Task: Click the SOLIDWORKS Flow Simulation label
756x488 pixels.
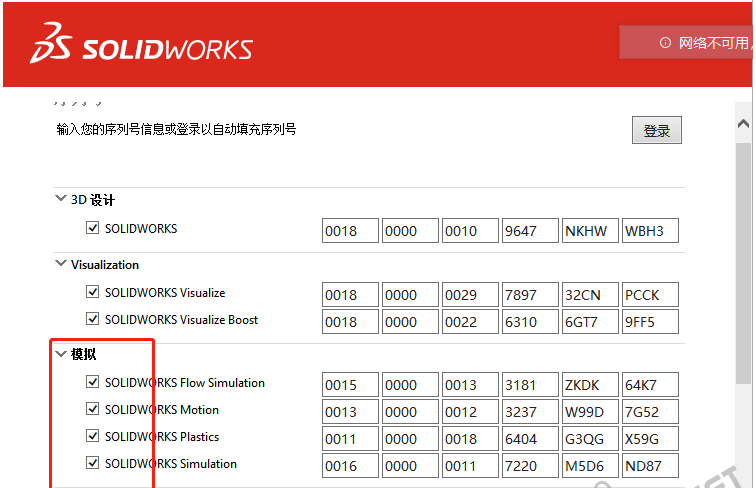Action: pyautogui.click(x=185, y=382)
